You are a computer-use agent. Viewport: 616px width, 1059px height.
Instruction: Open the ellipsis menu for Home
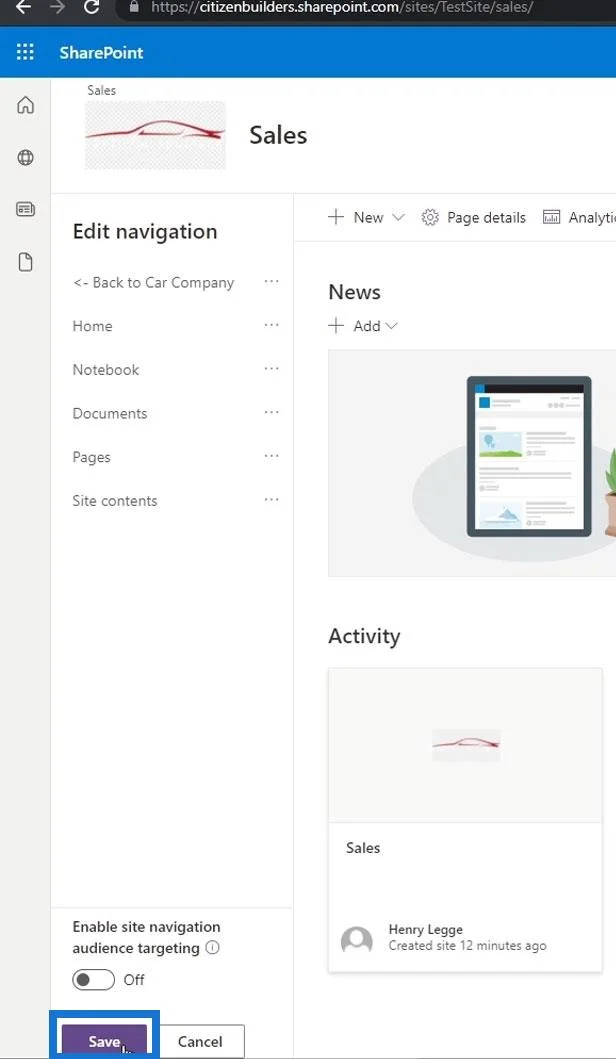(x=272, y=326)
